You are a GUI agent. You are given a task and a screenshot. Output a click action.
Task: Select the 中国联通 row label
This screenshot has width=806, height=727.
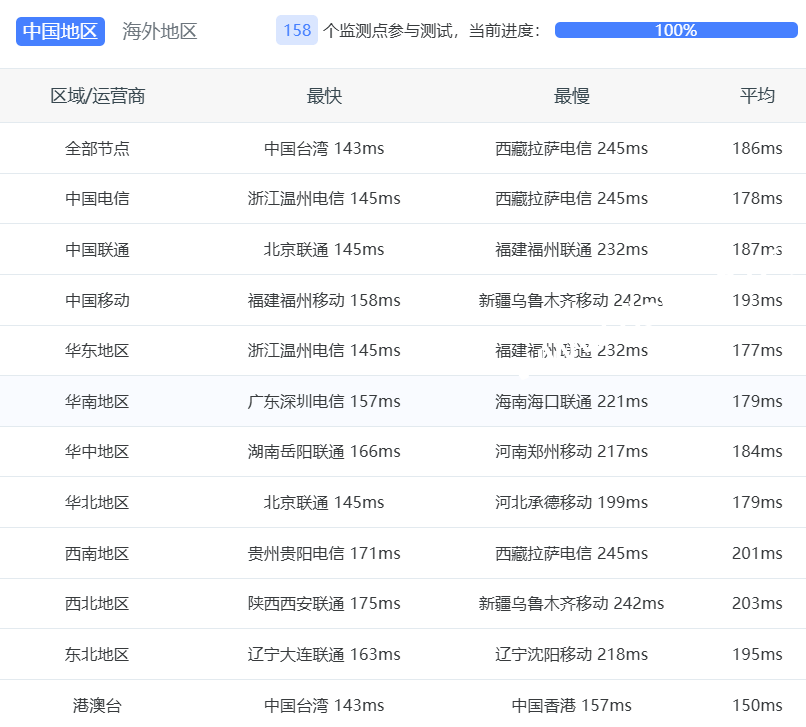pos(97,249)
